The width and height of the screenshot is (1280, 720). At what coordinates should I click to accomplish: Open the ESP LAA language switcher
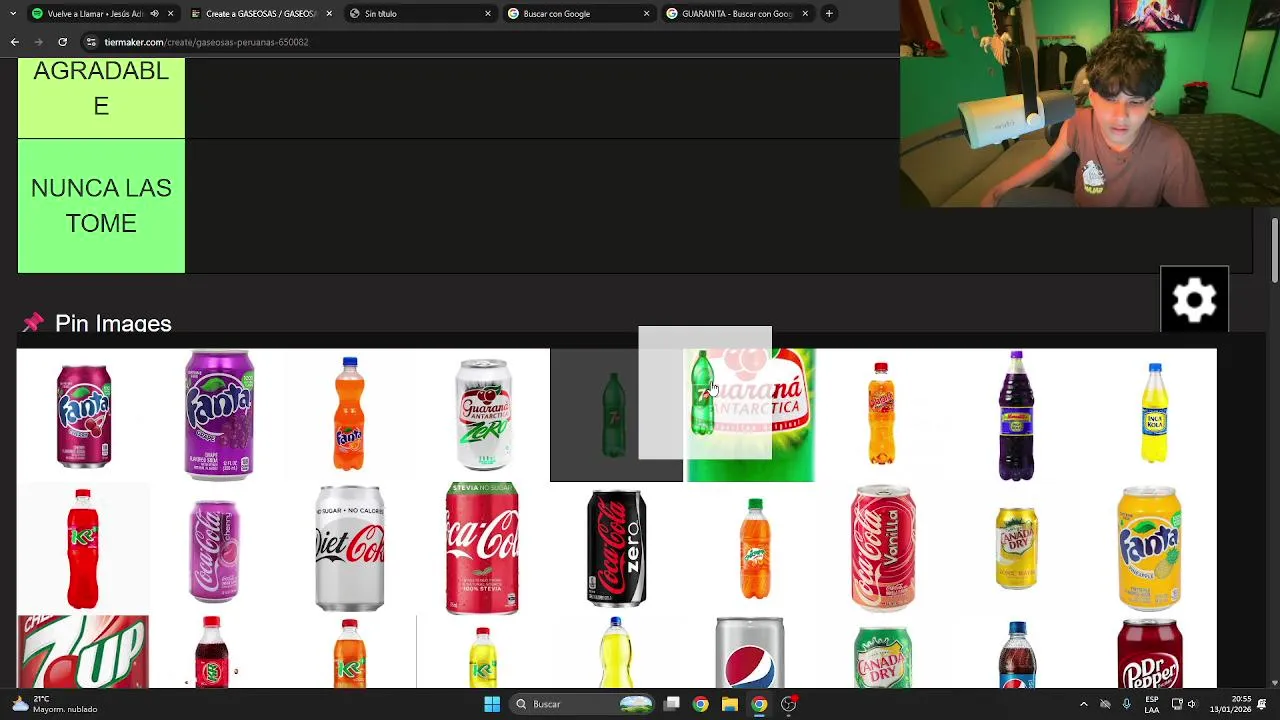pos(1152,704)
